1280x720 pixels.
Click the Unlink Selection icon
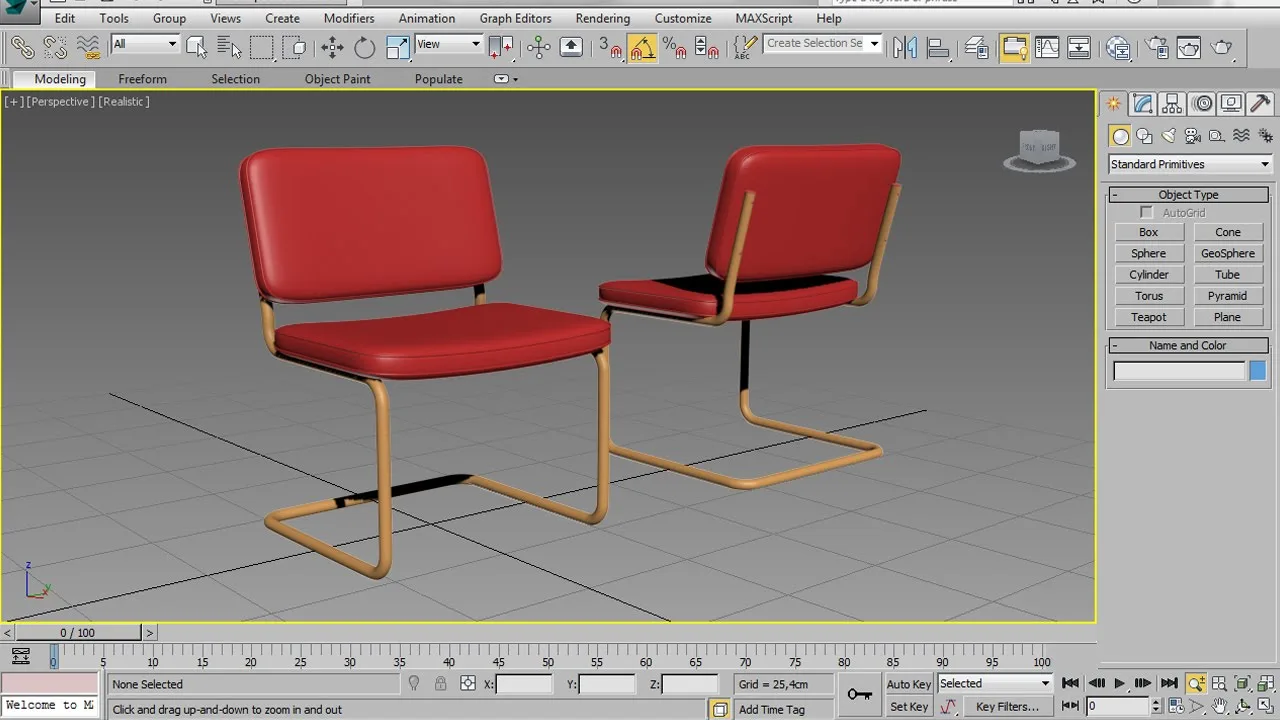(x=55, y=47)
